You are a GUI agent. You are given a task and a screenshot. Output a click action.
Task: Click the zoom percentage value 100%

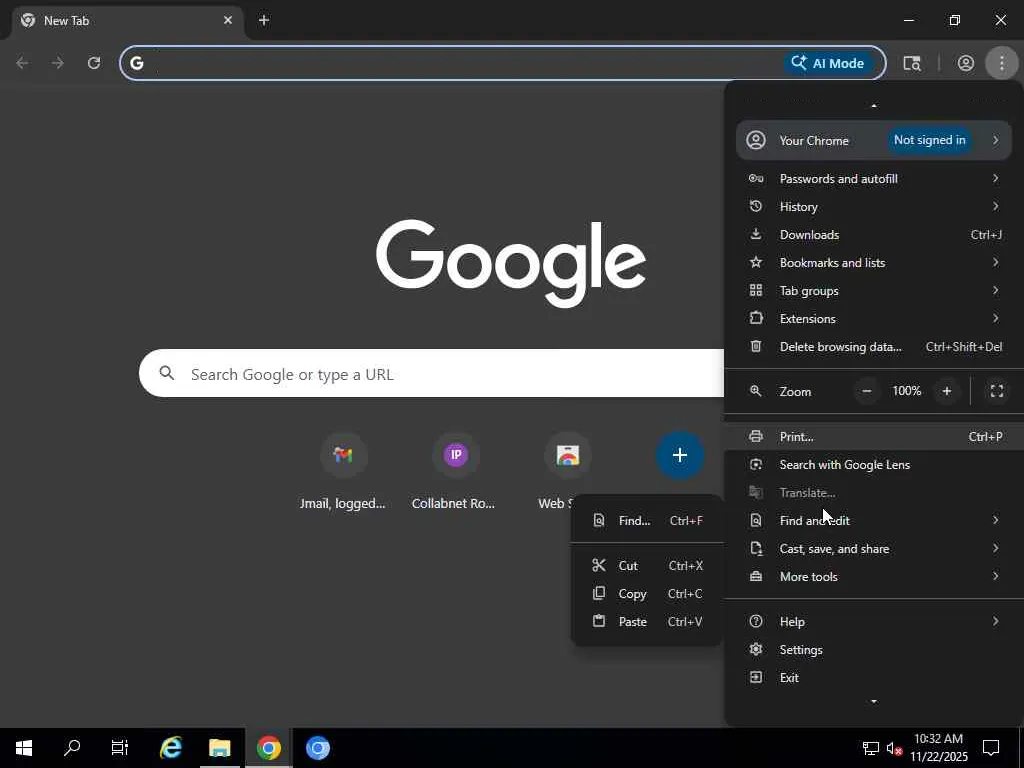[906, 391]
